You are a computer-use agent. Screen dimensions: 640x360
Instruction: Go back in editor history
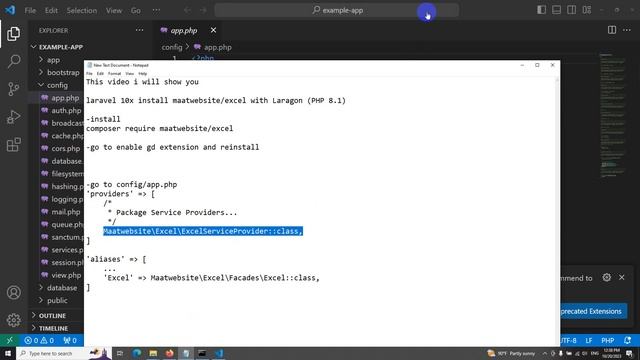pos(187,10)
